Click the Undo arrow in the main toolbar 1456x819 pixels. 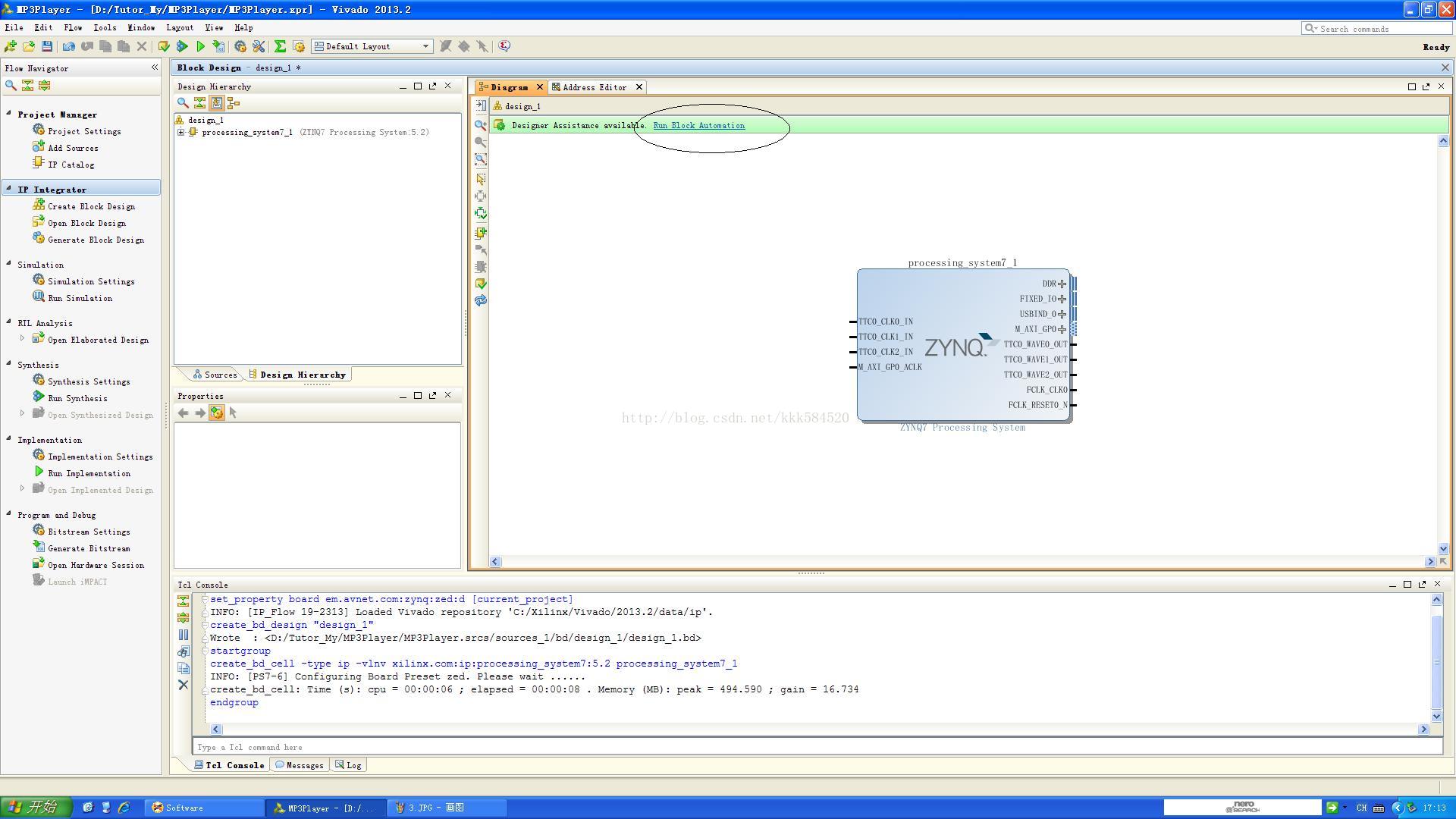click(x=69, y=46)
